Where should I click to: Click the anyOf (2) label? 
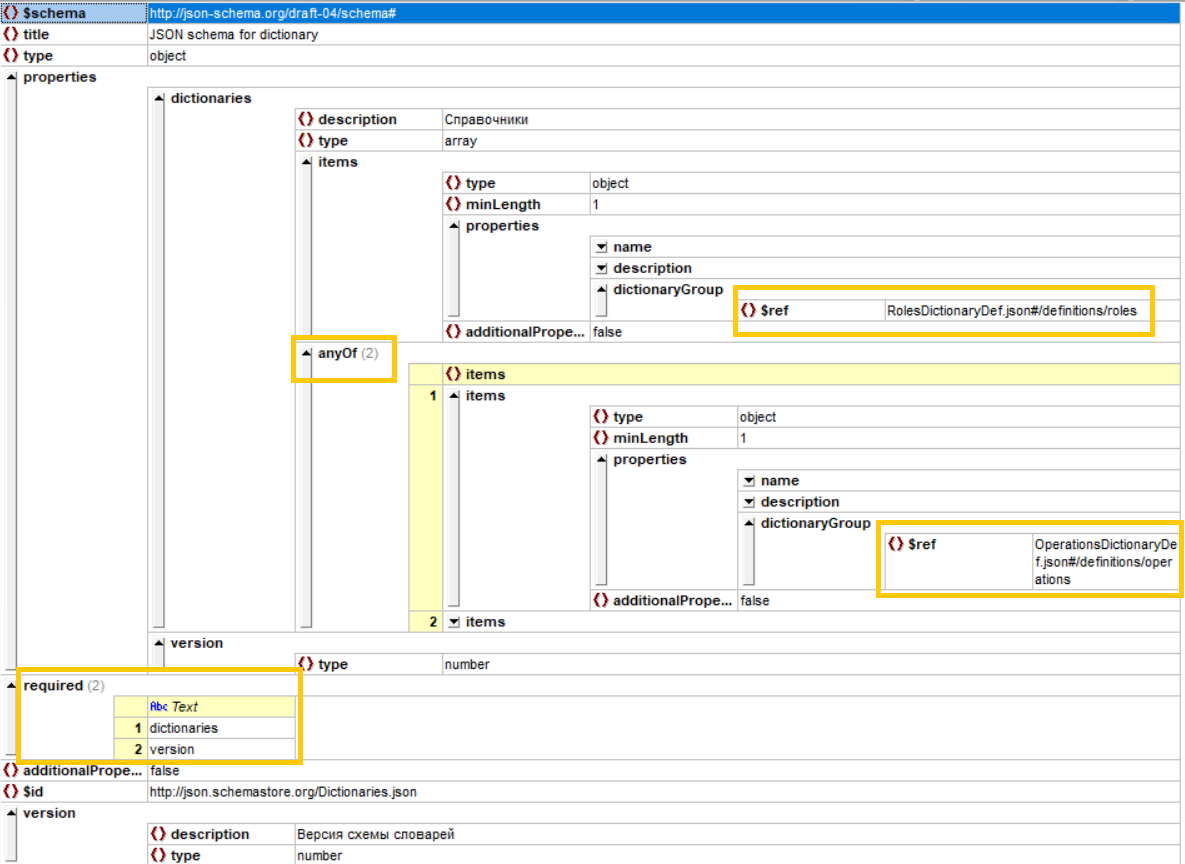[348, 353]
